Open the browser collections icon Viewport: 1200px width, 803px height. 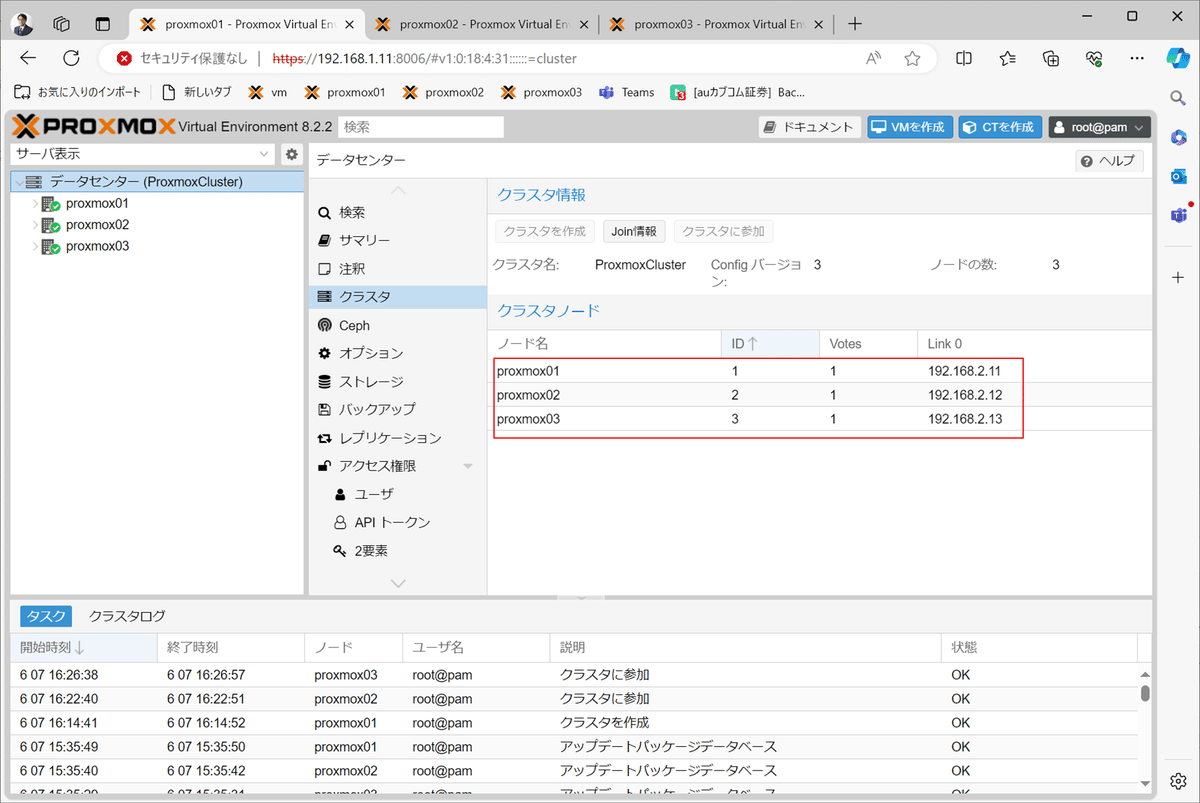1051,58
